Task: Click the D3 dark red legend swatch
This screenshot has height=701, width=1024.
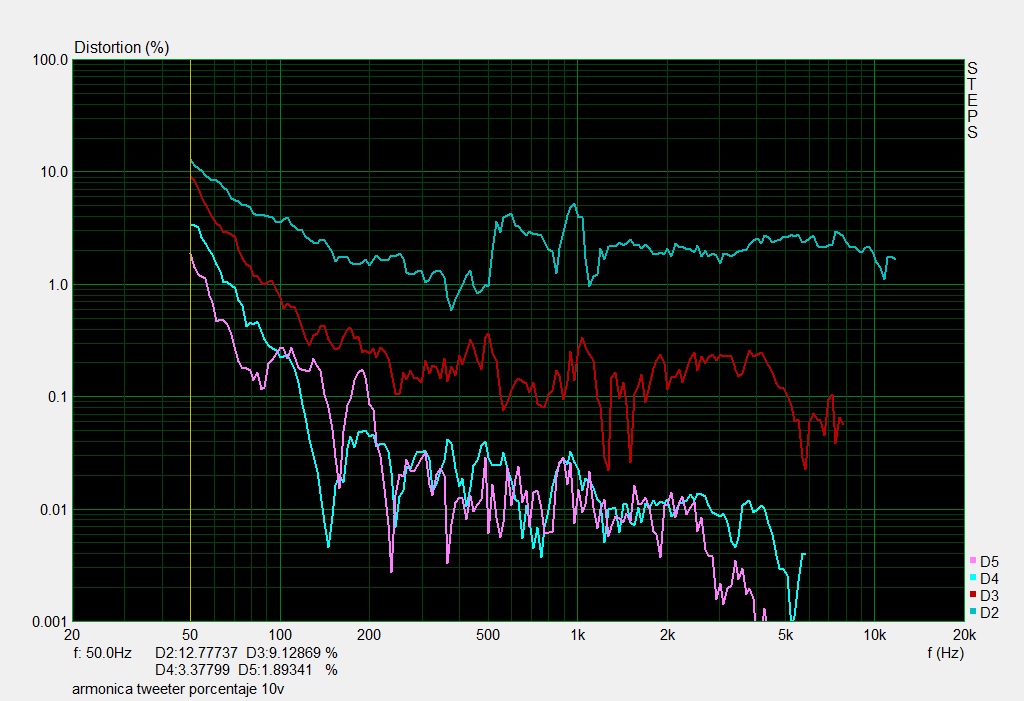Action: pos(972,595)
